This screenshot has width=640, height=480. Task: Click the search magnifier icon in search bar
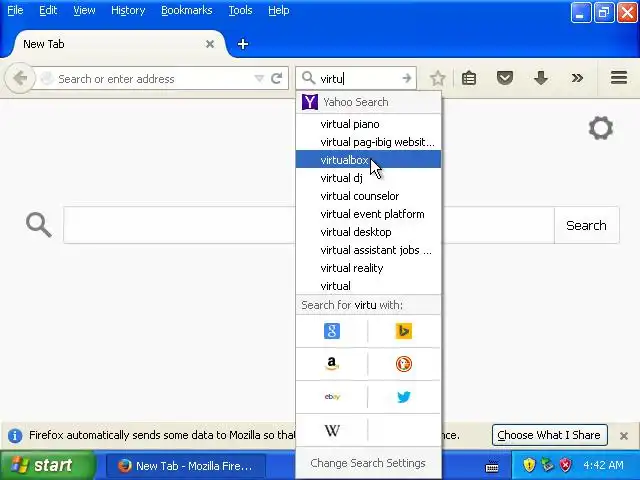309,78
